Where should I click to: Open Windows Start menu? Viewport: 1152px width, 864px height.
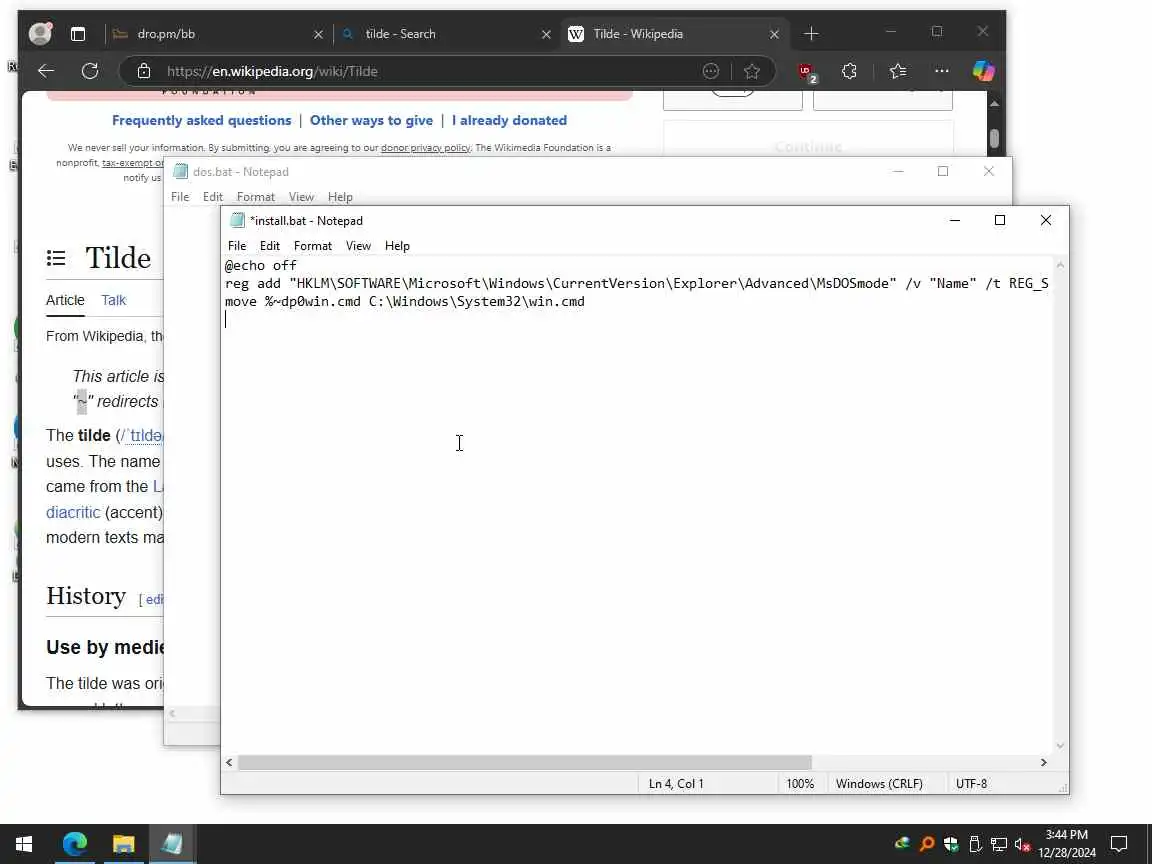click(x=24, y=844)
